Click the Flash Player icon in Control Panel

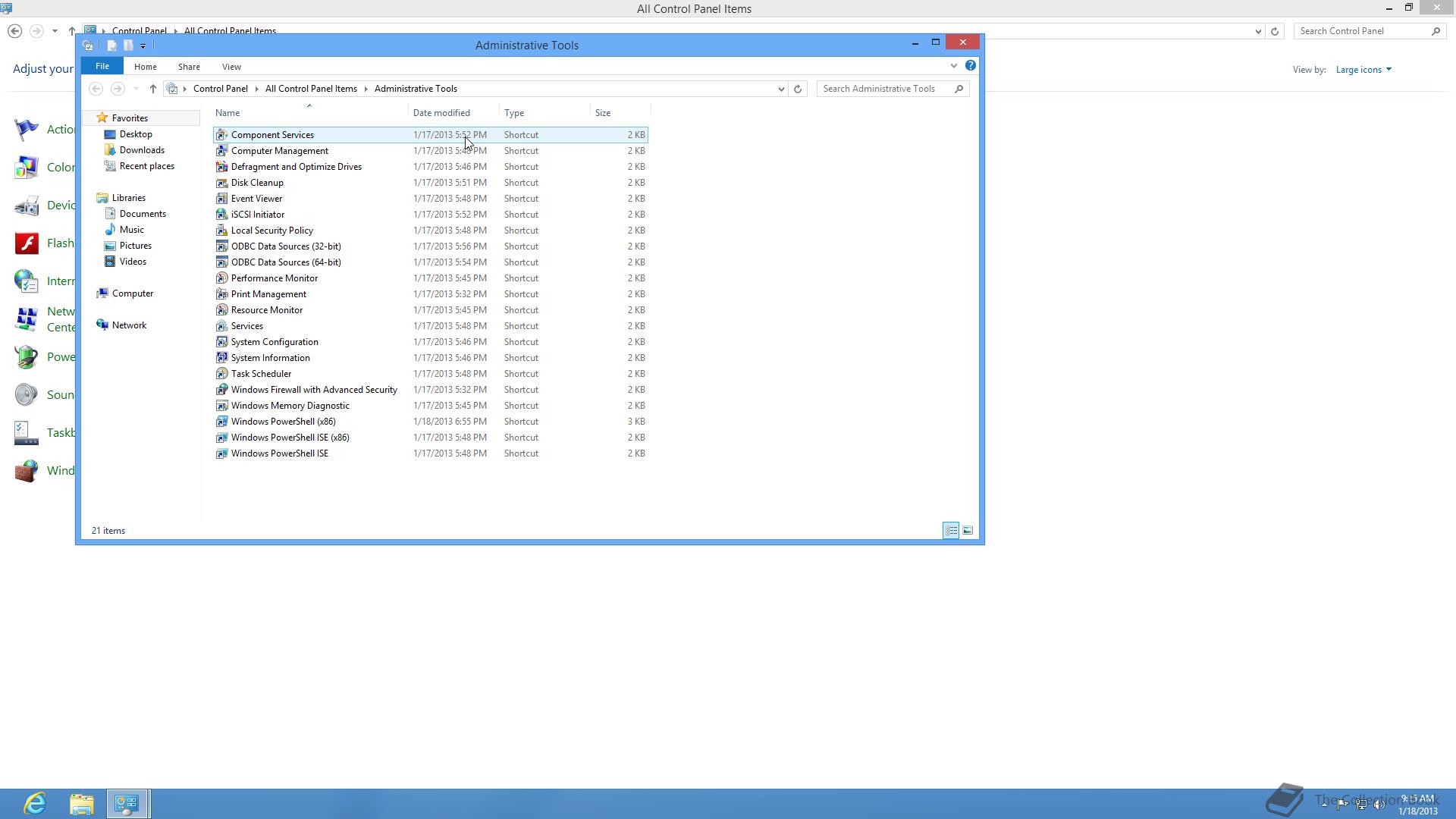(x=27, y=243)
